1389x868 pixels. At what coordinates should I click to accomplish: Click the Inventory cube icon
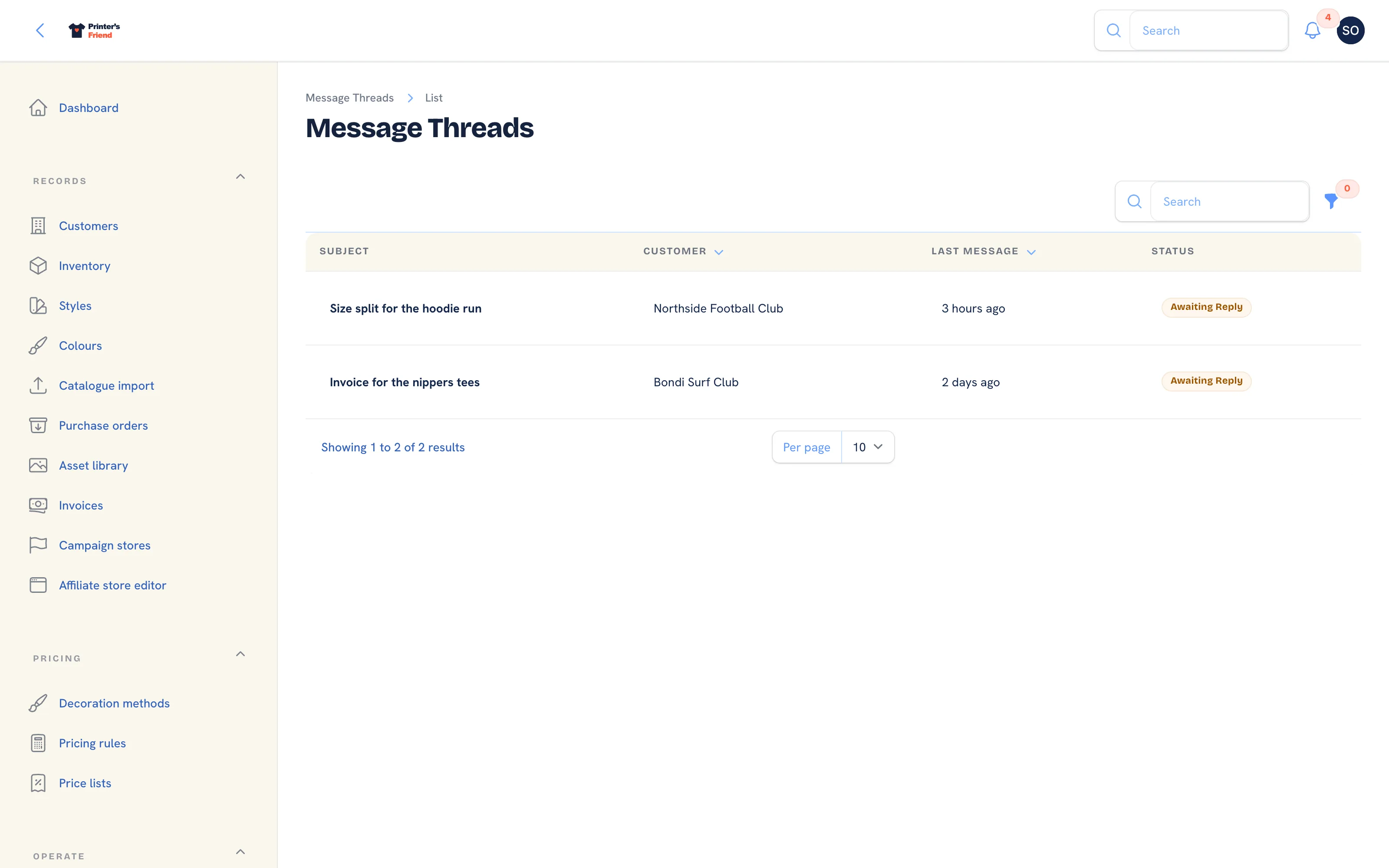(38, 266)
